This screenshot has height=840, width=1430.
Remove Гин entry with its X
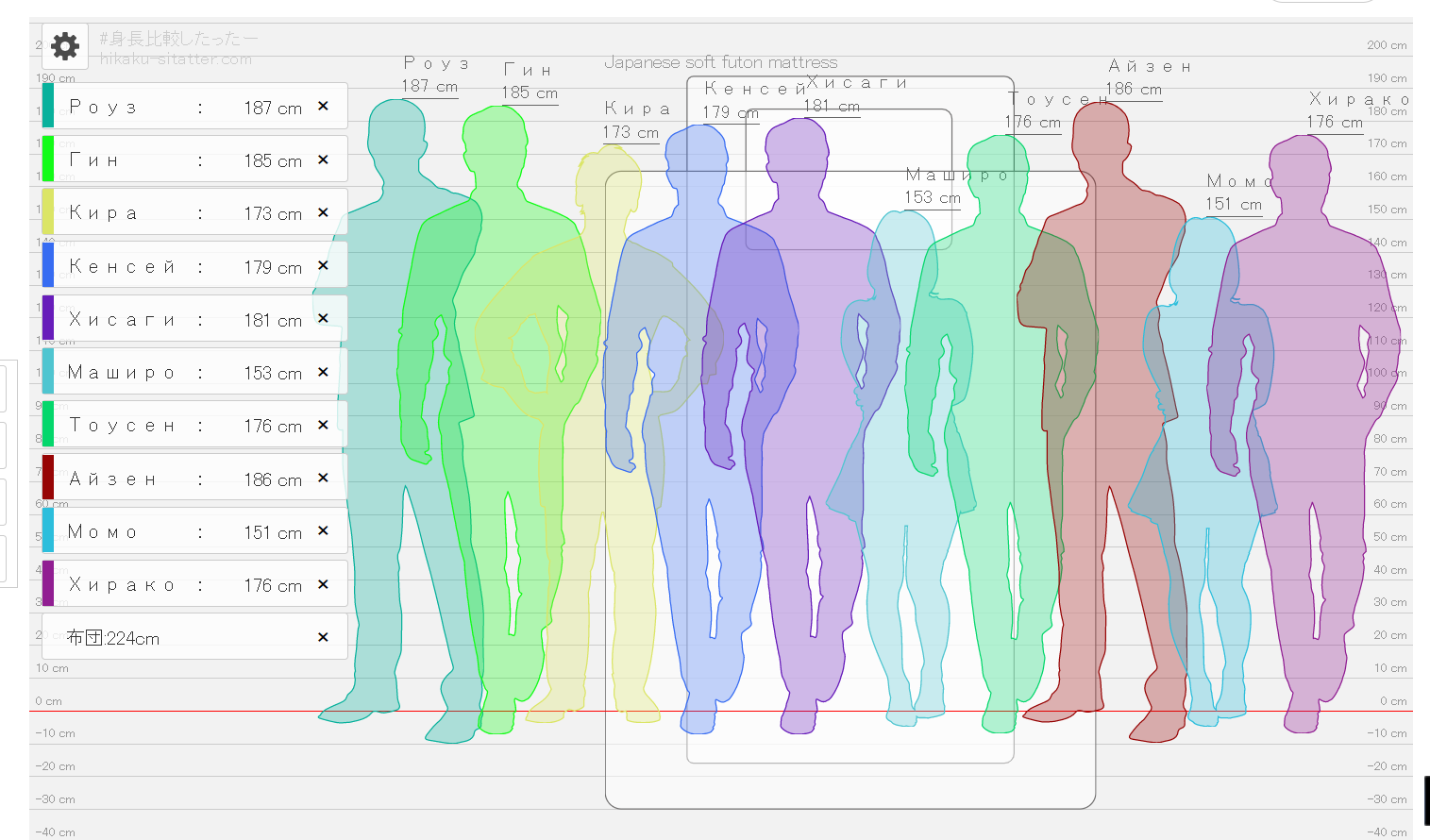click(x=323, y=160)
